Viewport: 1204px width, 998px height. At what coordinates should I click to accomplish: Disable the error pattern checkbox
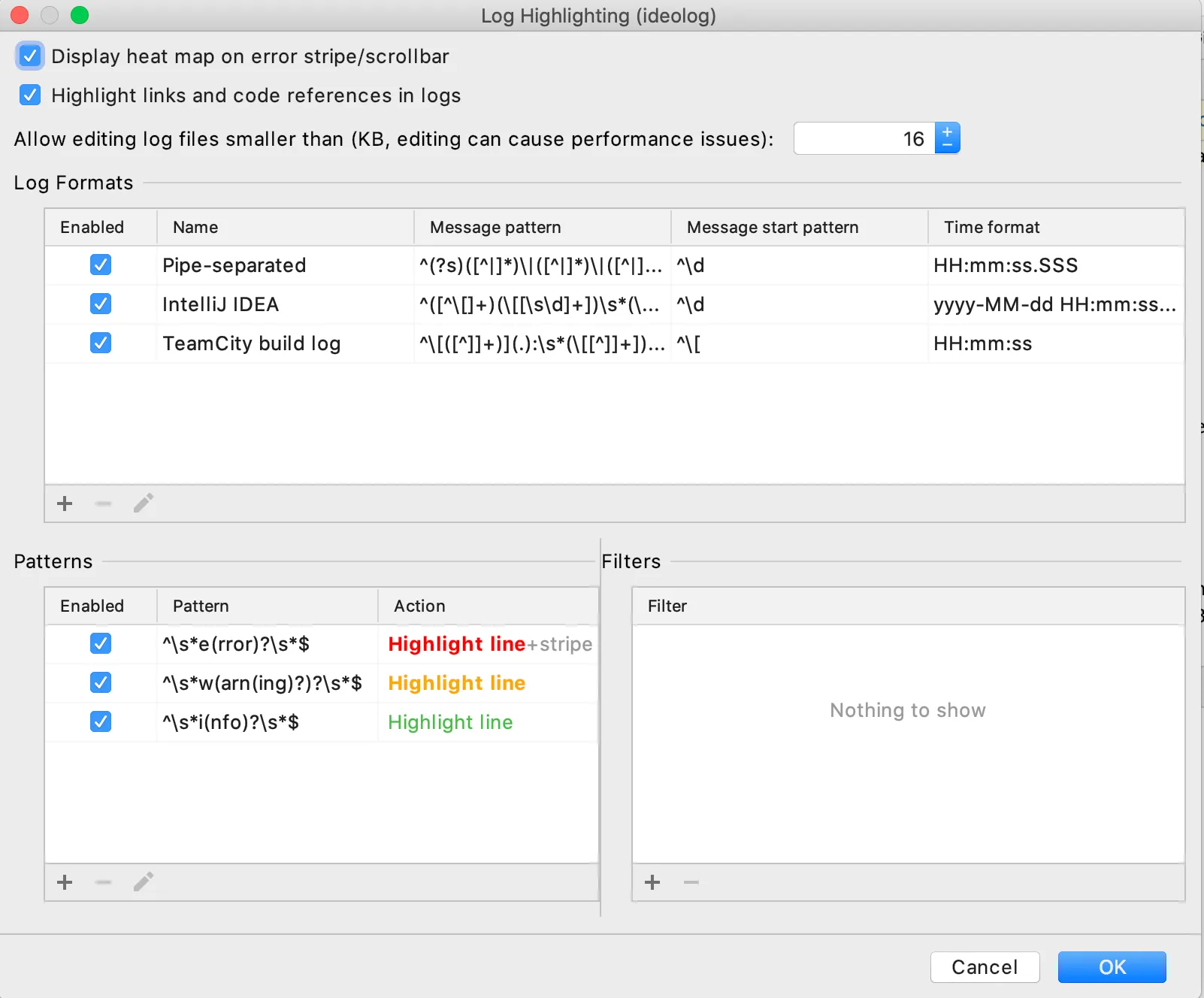click(101, 644)
